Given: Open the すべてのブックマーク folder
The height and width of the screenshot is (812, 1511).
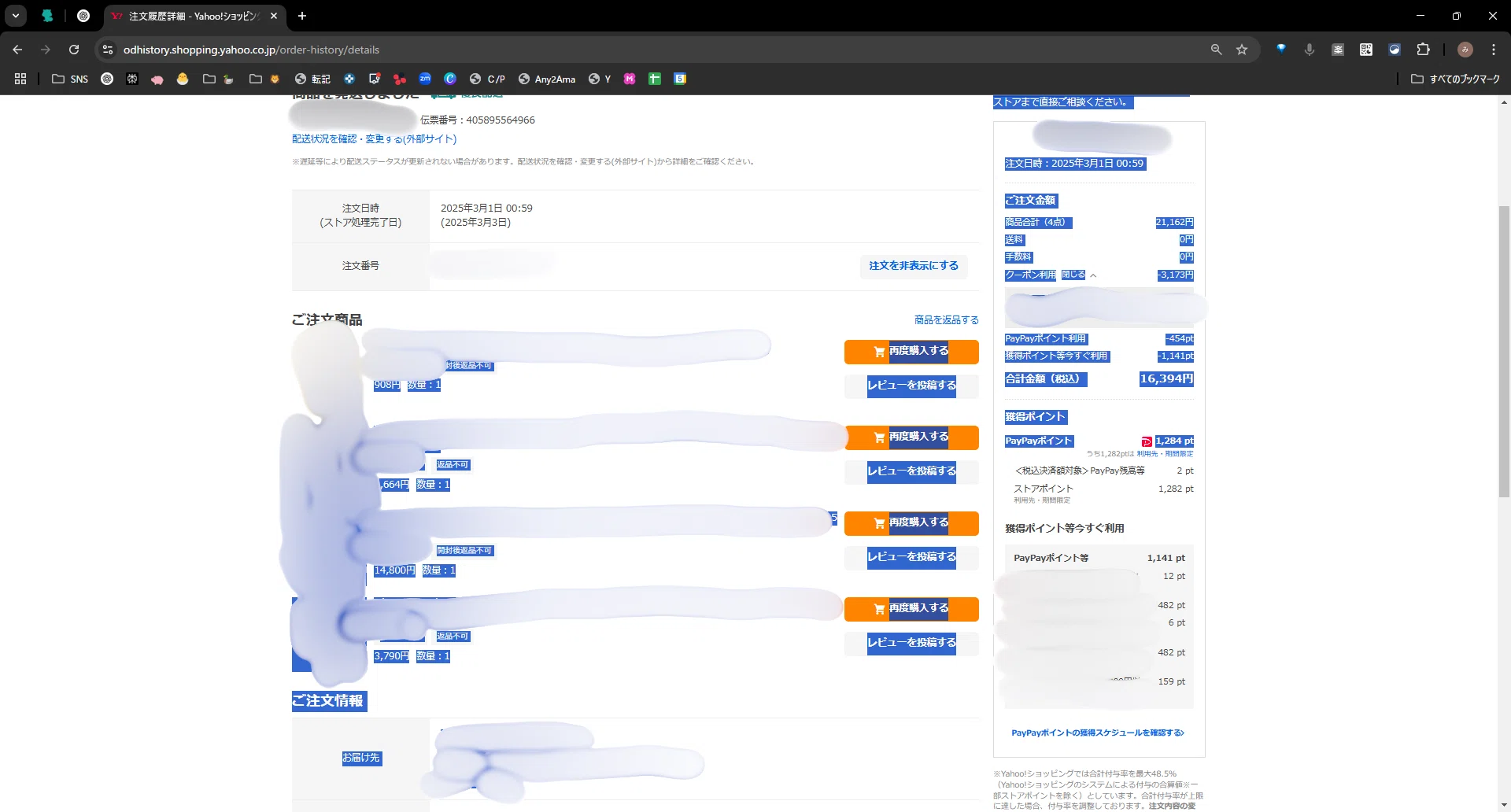Looking at the screenshot, I should point(1455,79).
